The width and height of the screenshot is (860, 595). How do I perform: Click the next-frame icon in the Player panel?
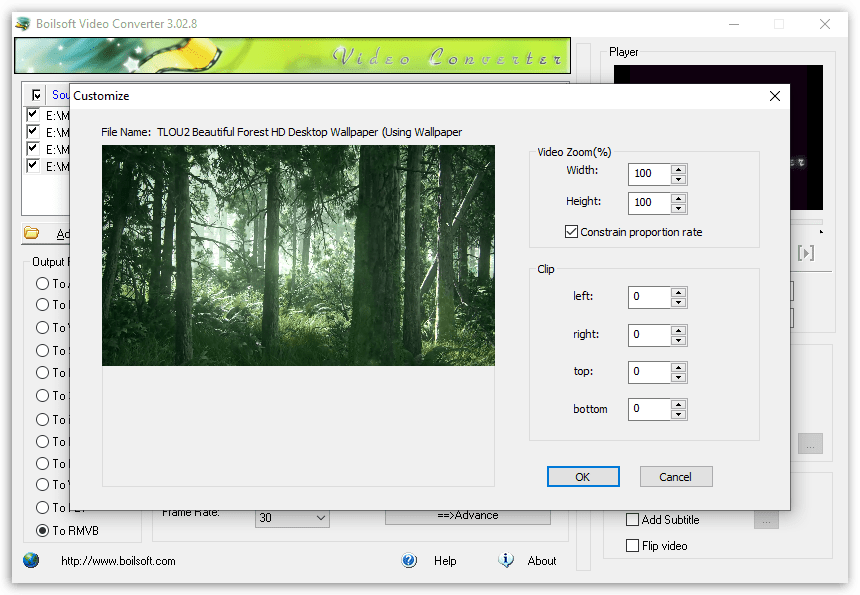(806, 253)
